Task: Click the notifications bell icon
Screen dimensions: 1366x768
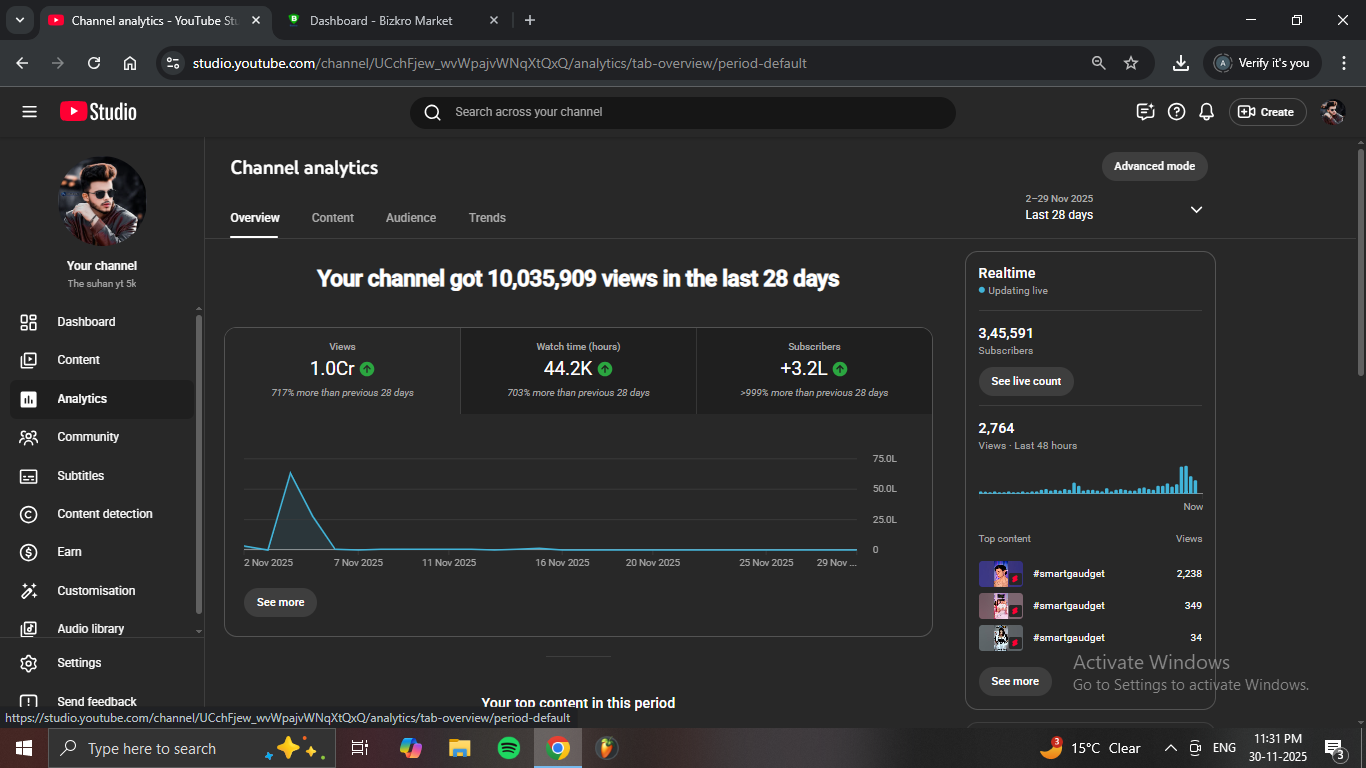Action: tap(1207, 112)
